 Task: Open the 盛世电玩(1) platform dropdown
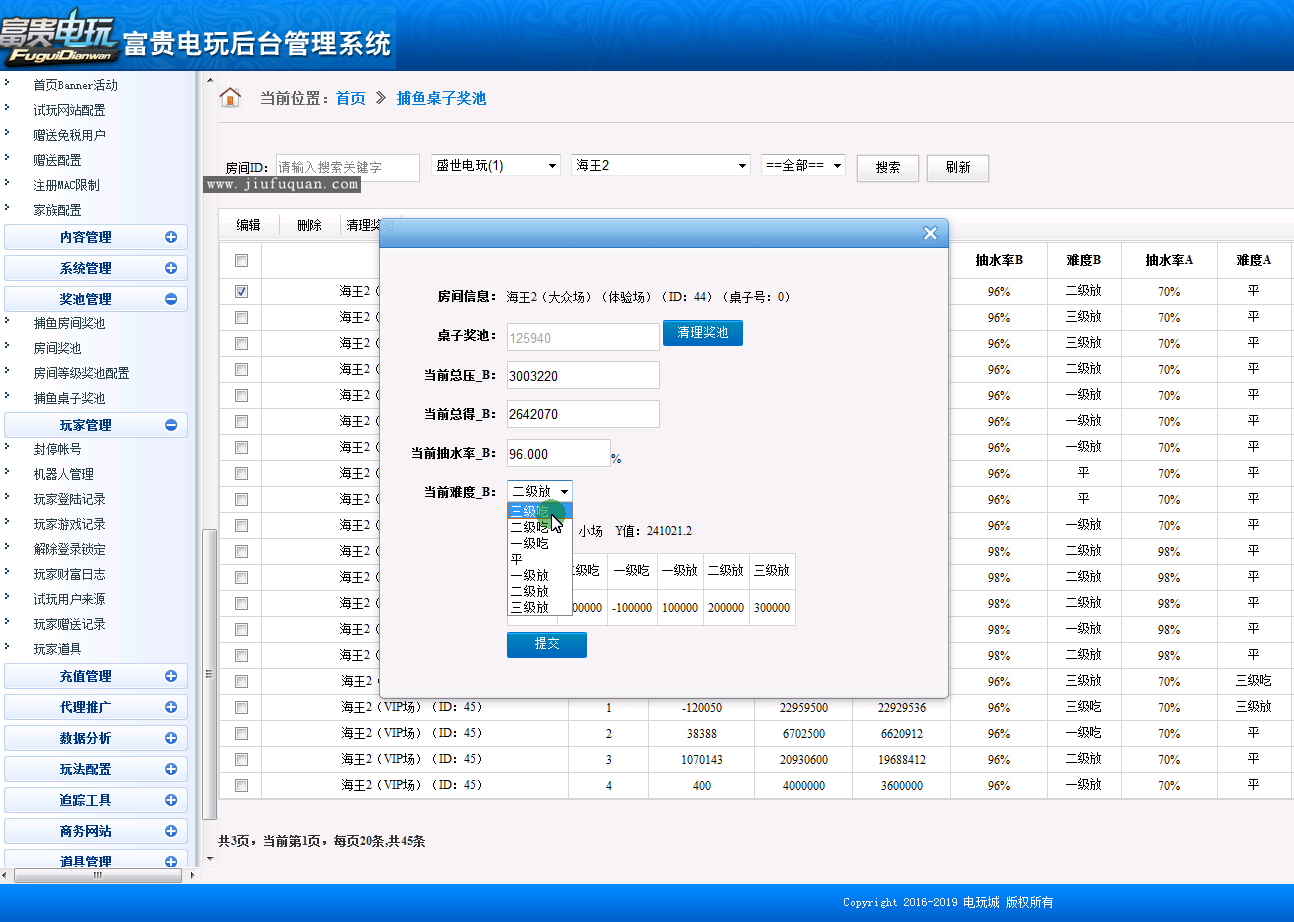[x=495, y=165]
